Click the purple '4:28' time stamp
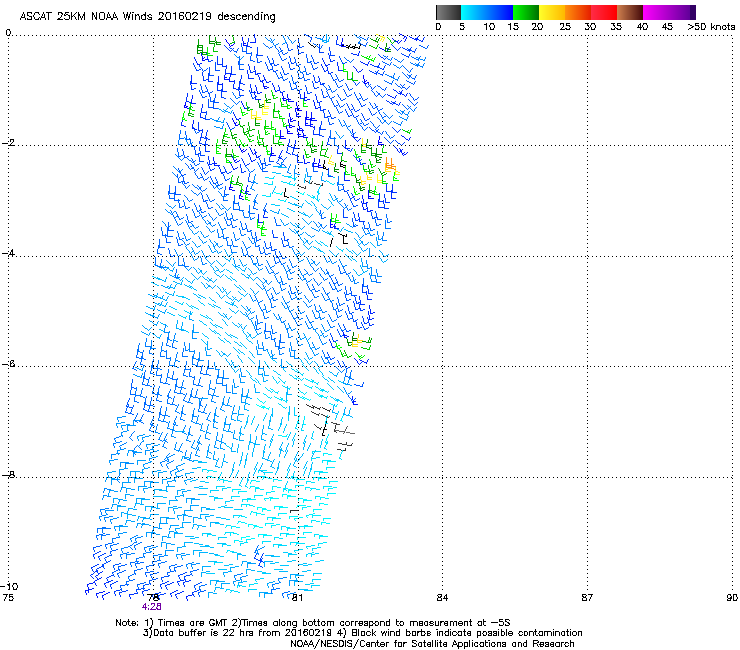 click(x=151, y=607)
